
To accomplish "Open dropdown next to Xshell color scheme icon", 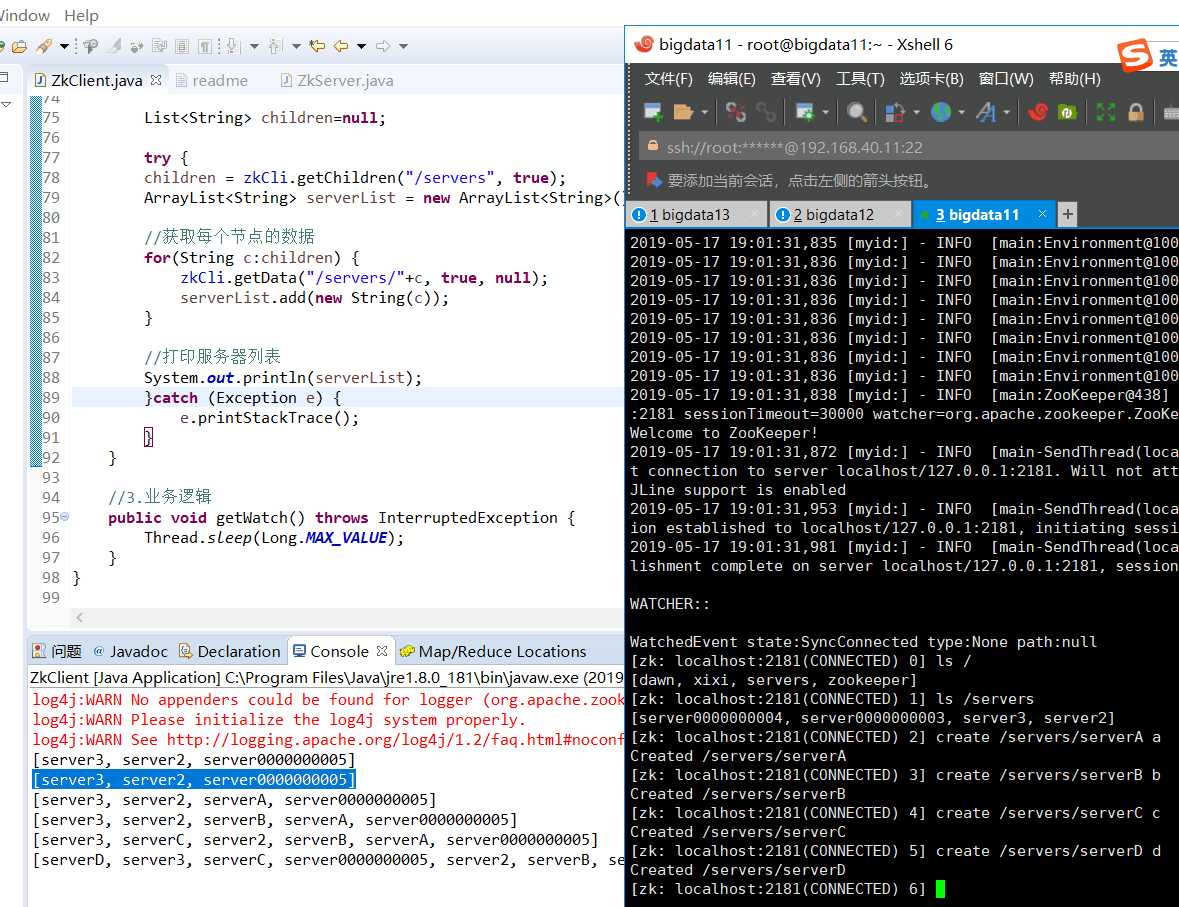I will tap(917, 113).
